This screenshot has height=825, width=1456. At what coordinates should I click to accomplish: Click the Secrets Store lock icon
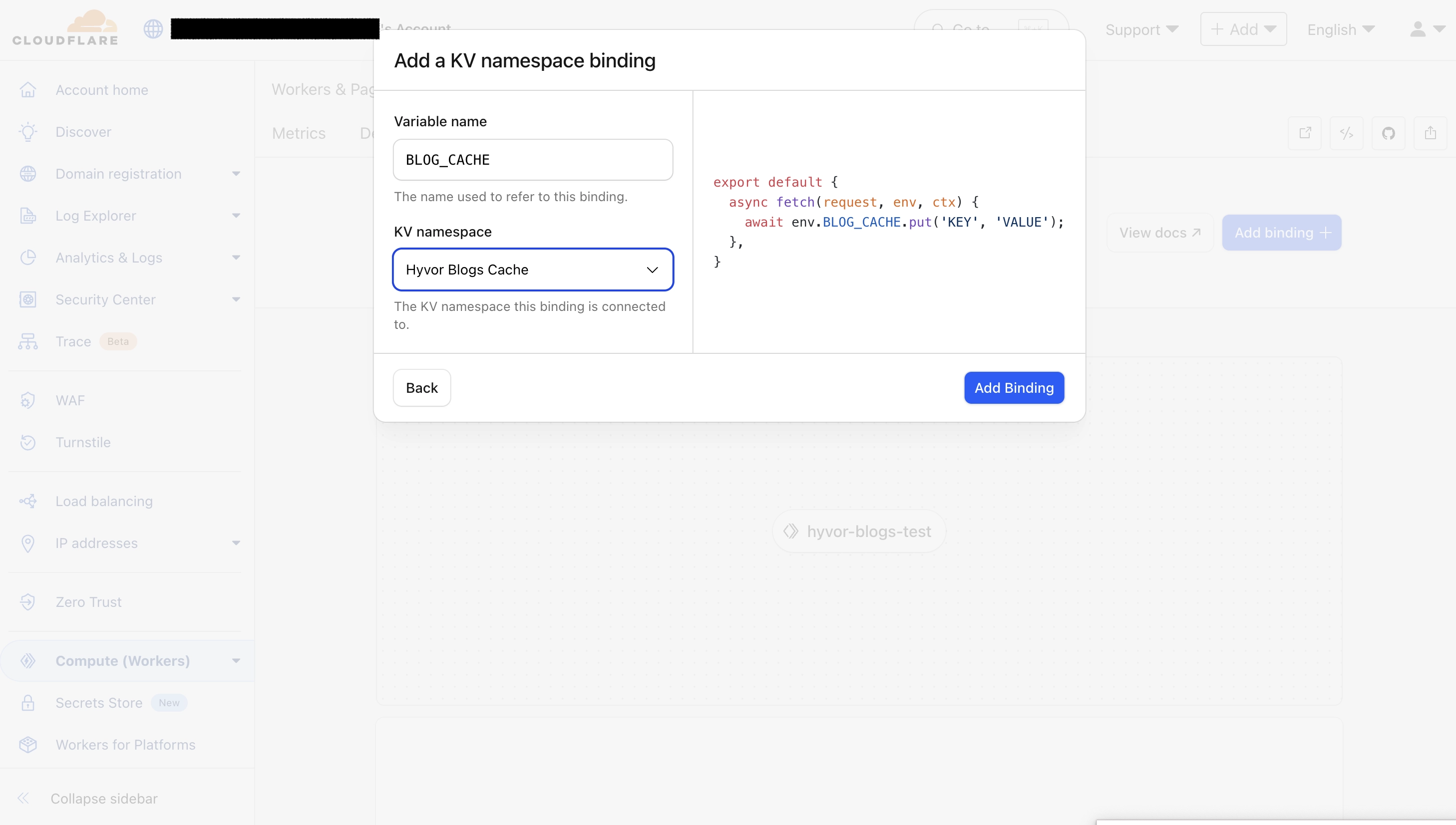coord(28,703)
